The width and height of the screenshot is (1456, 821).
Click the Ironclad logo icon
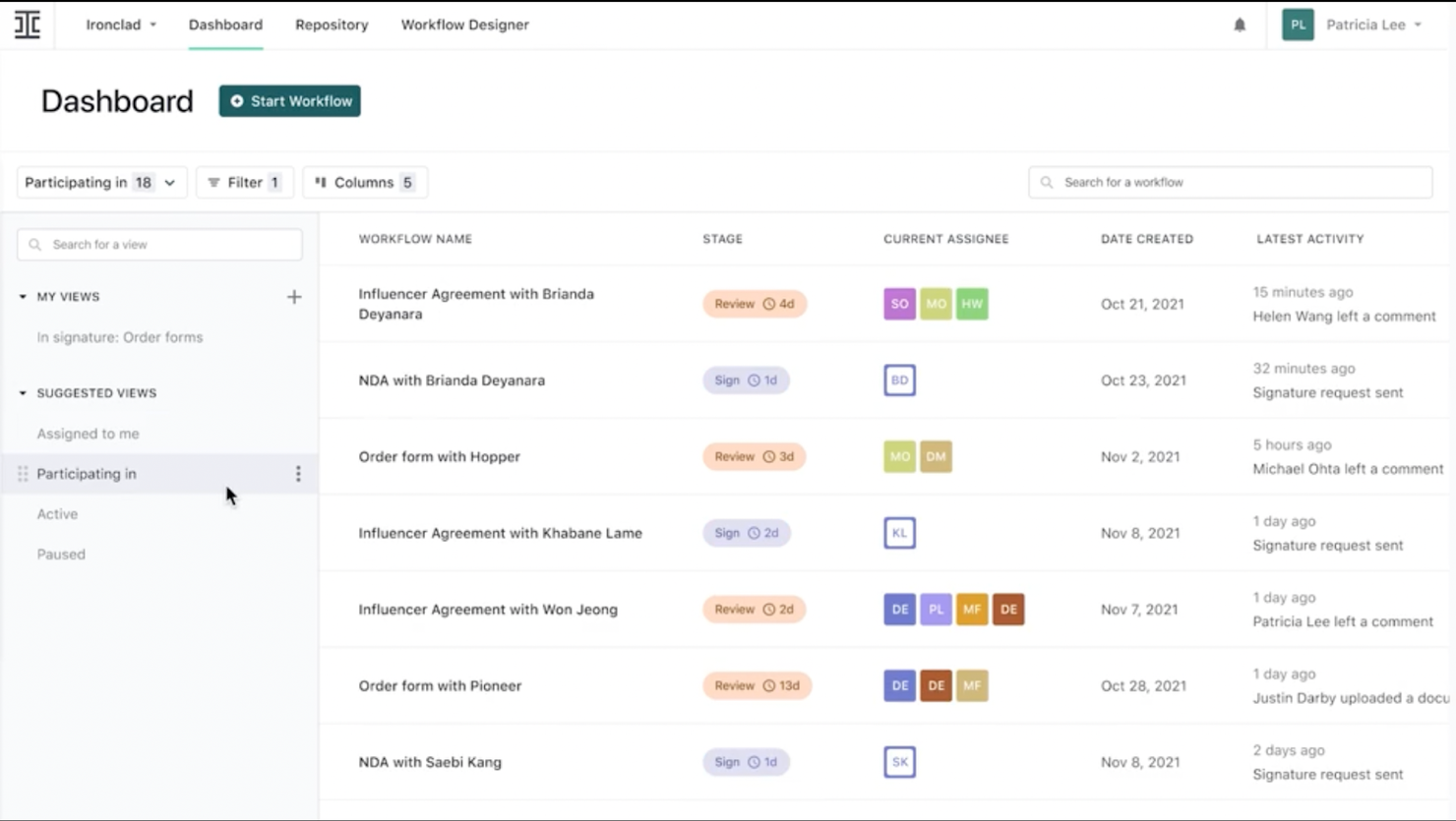tap(27, 25)
